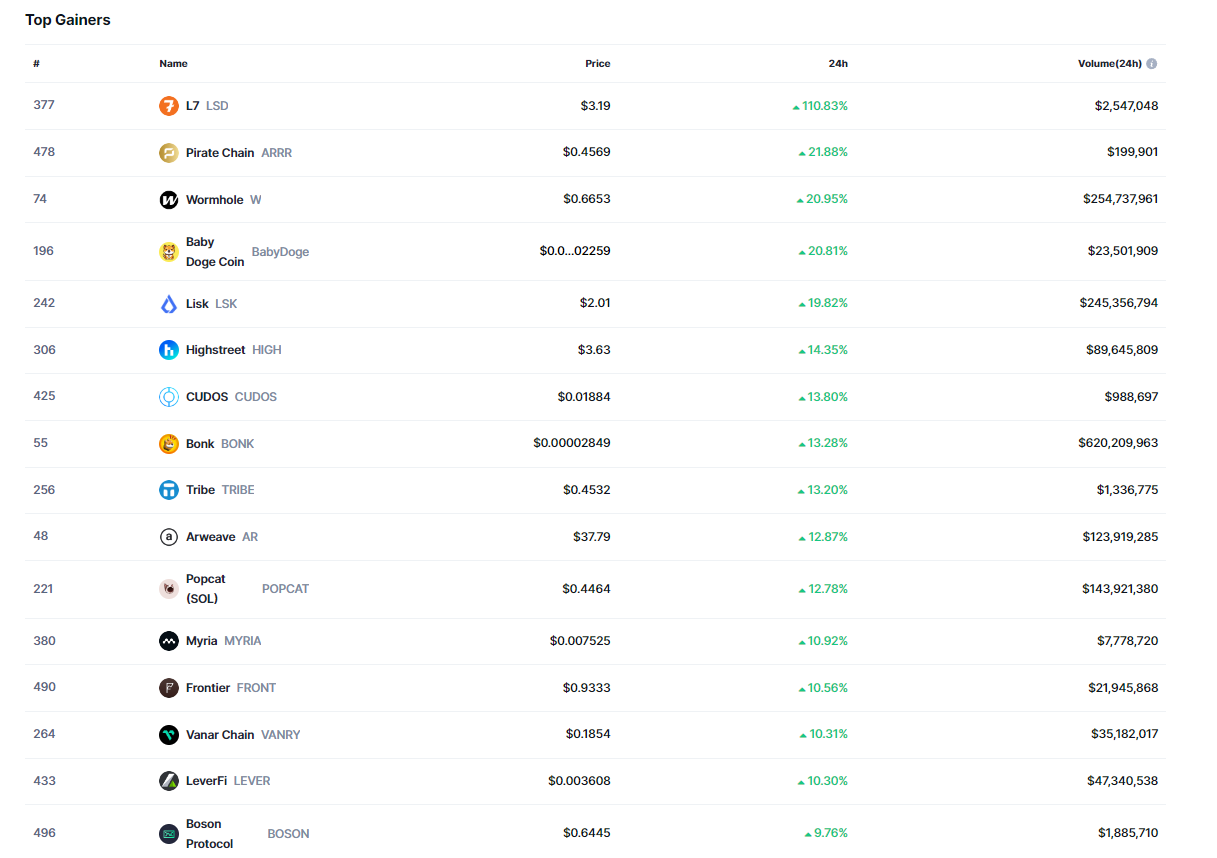Click the Highstreet logo icon
Screen dimensions: 1217x858
pos(169,350)
